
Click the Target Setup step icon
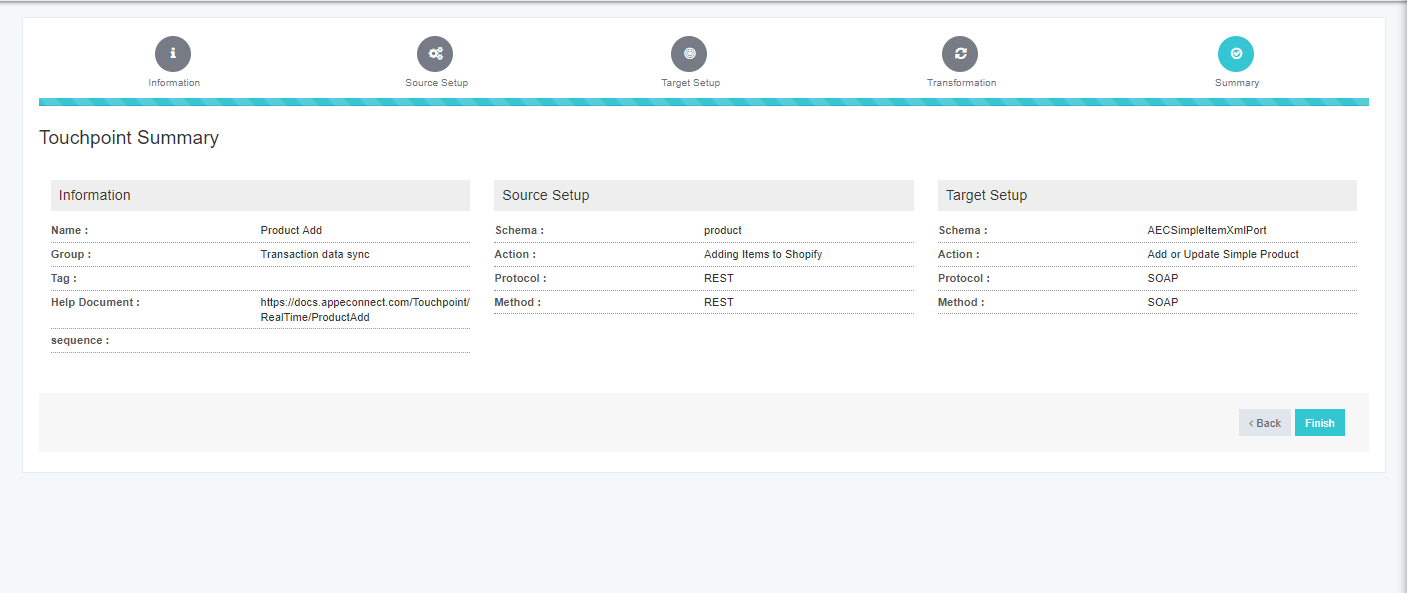pyautogui.click(x=689, y=53)
